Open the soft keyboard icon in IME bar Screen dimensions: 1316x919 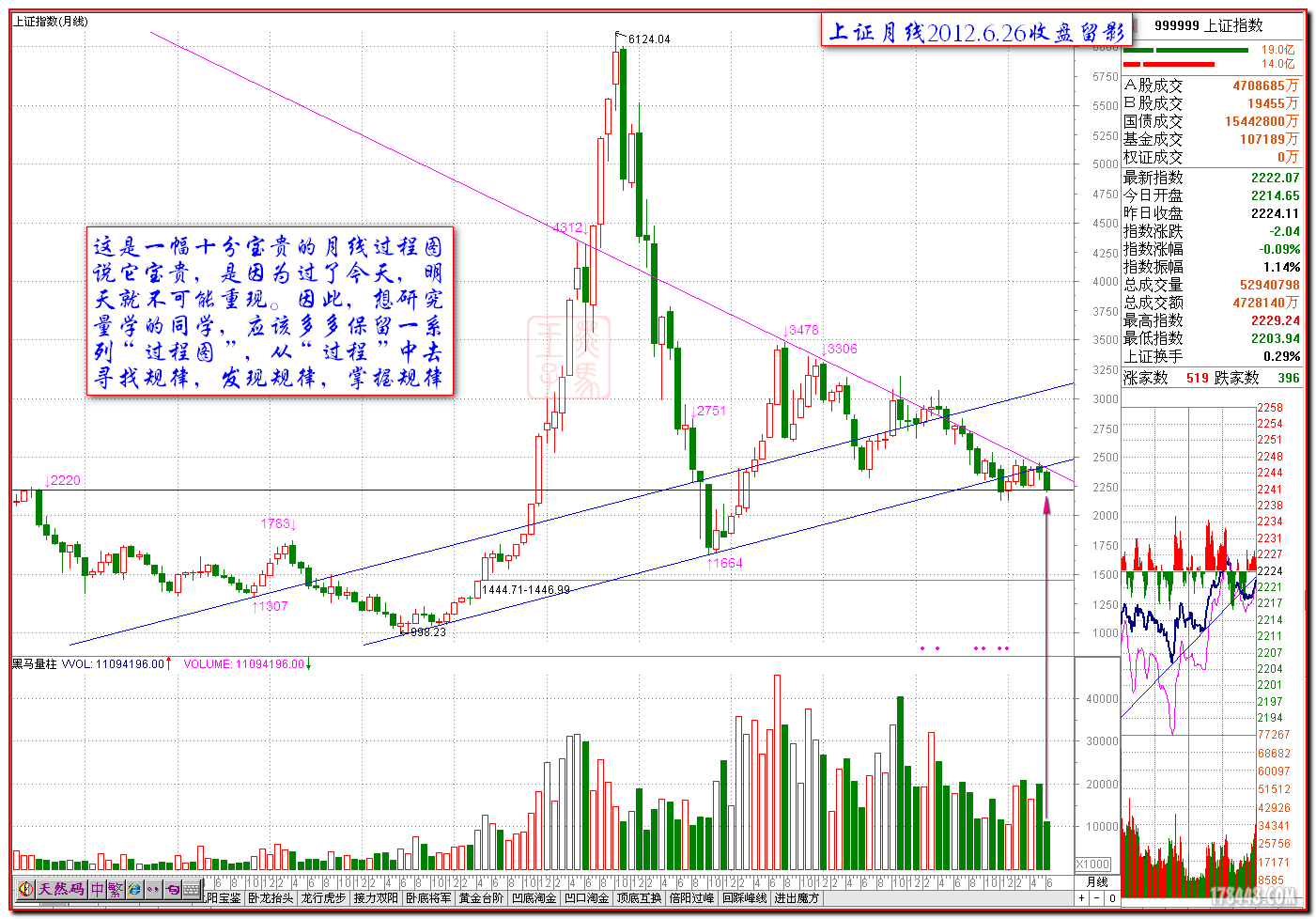(x=192, y=889)
